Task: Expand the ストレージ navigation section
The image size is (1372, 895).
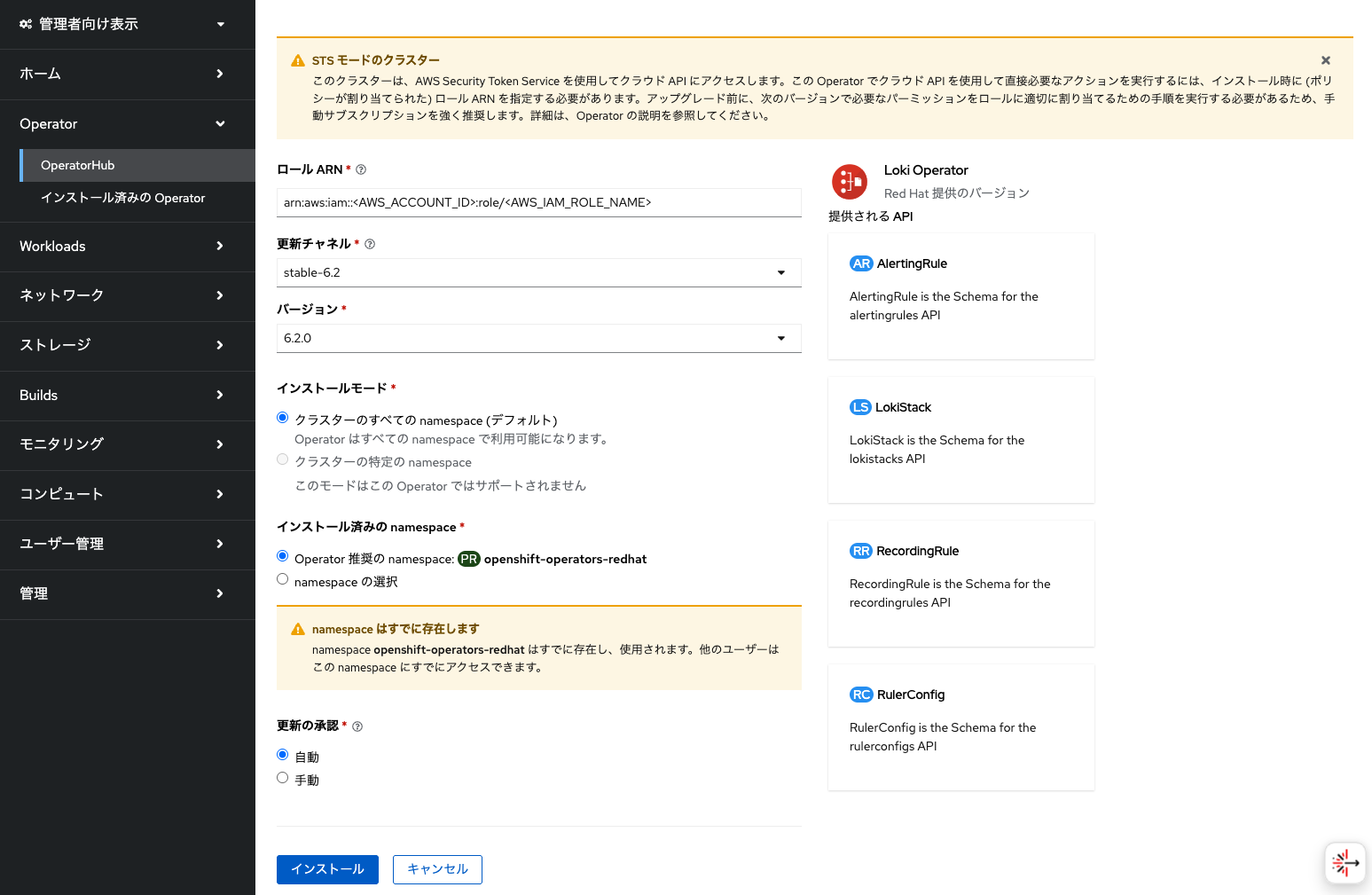Action: point(128,345)
